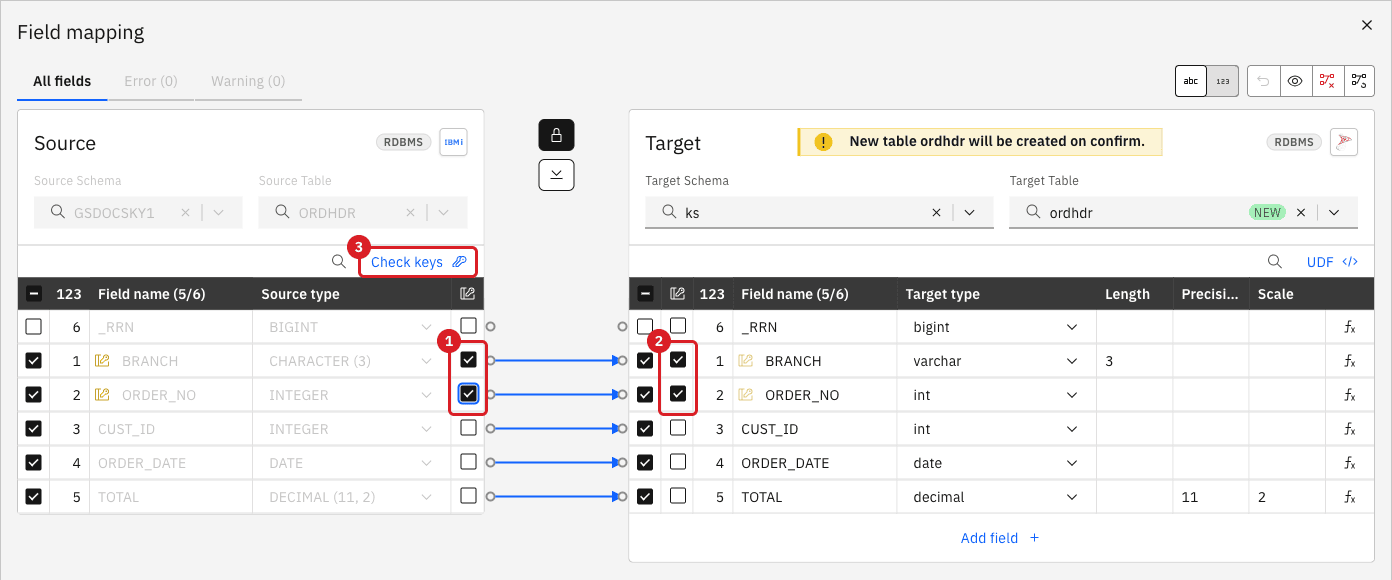Clear the Target Table ordhdr value

tap(1301, 212)
